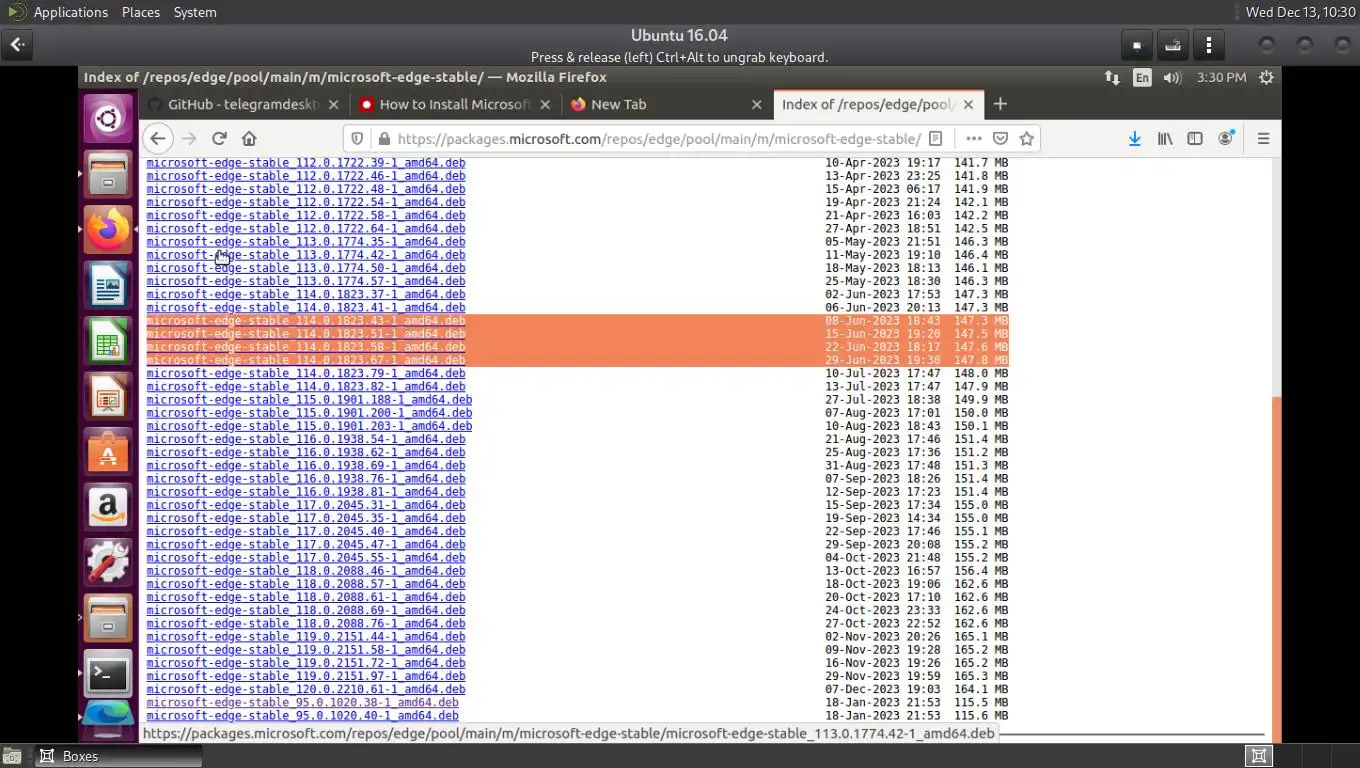Go back in Firefox history

[157, 139]
